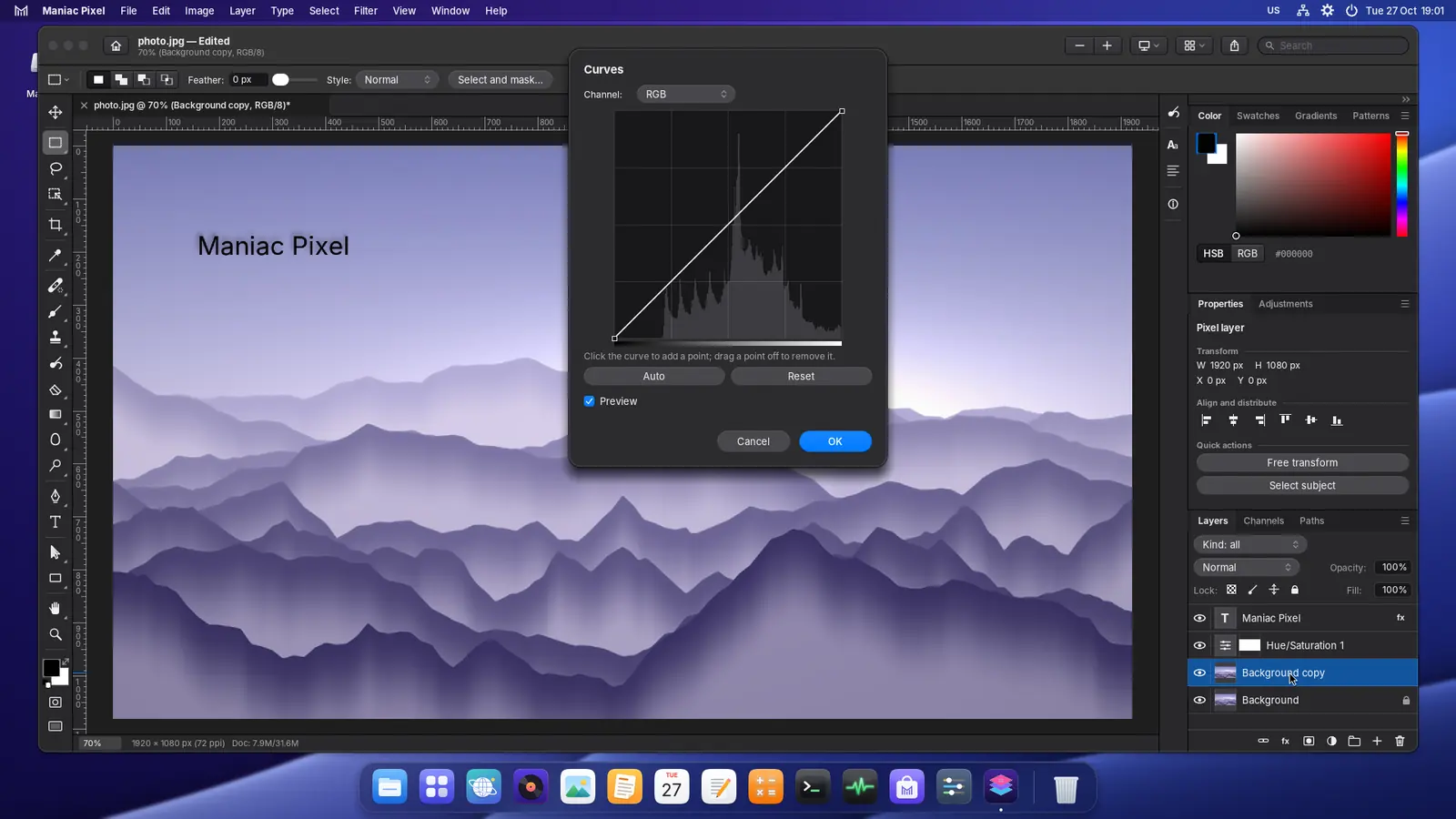Open the Layers panel options menu

point(1405,521)
